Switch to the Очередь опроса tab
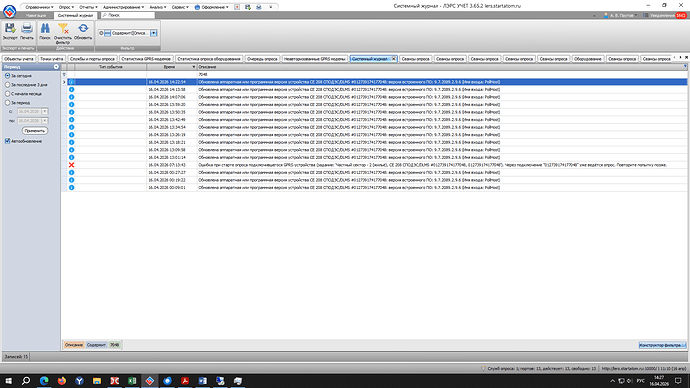 [x=262, y=59]
